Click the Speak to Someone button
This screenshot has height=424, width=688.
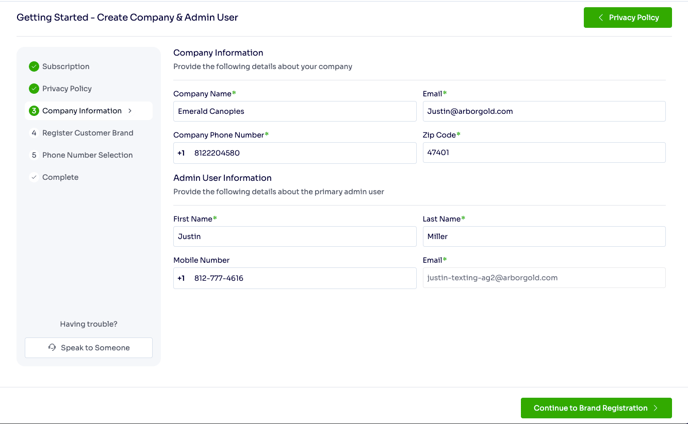(x=89, y=348)
